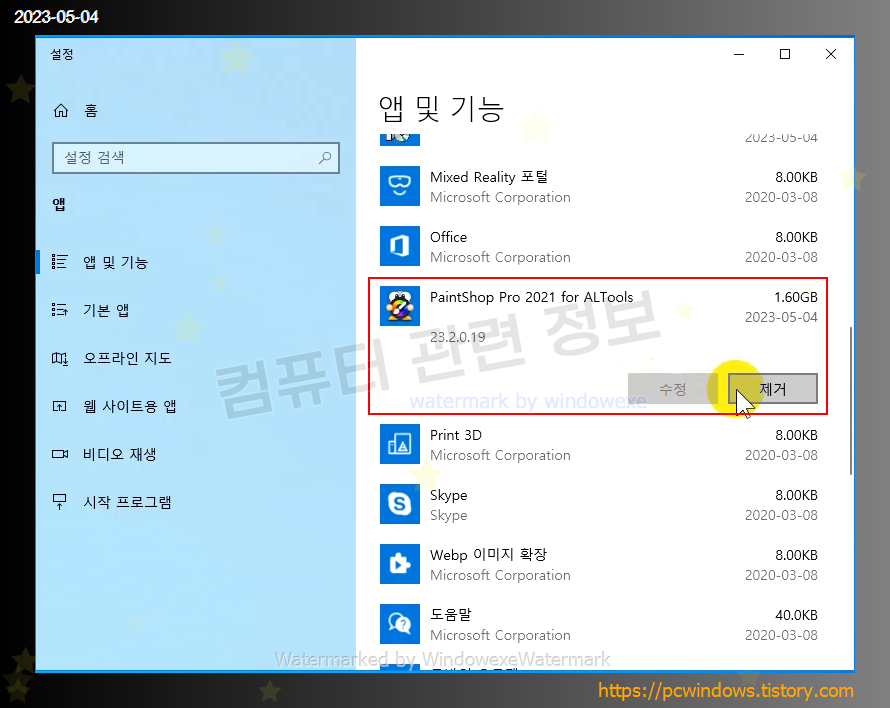890x708 pixels.
Task: Click the PaintShop Pro 2021 app icon
Action: pyautogui.click(x=400, y=306)
